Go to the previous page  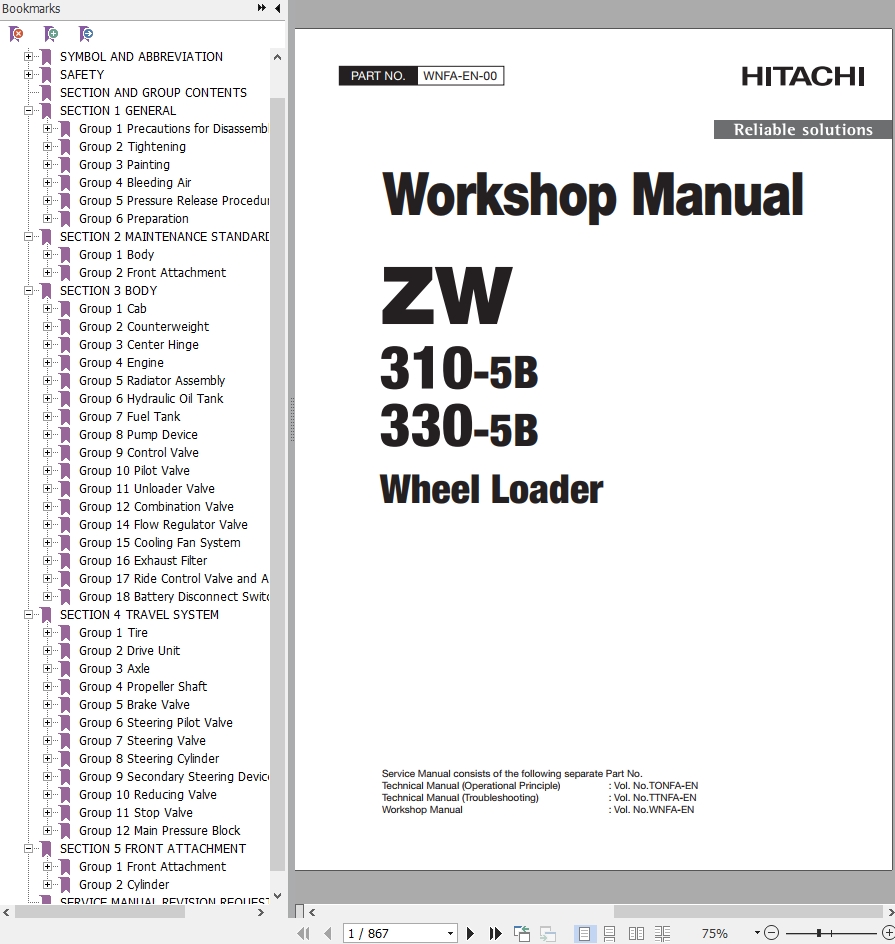click(x=327, y=933)
